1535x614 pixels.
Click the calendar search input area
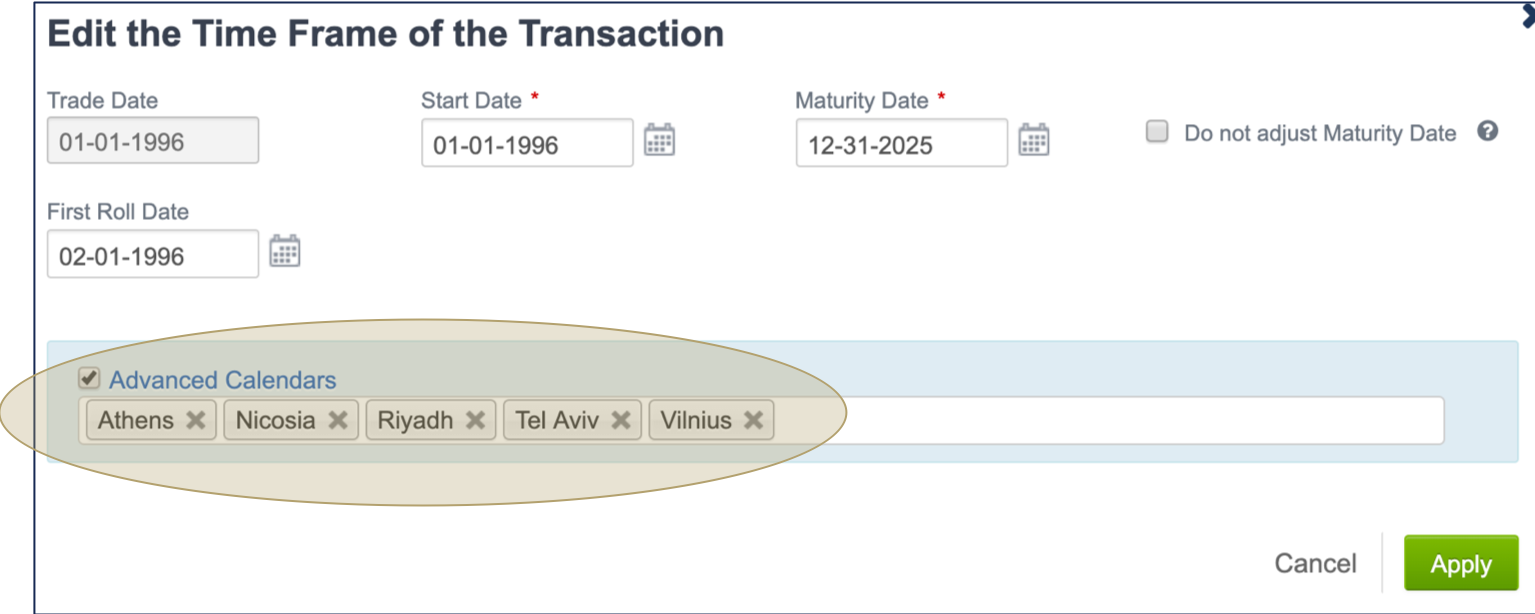(1100, 420)
